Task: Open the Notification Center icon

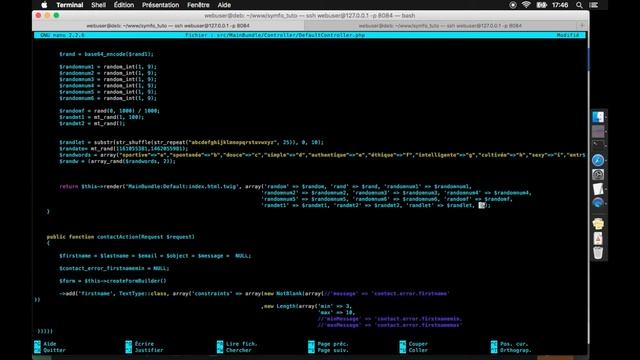Action: coord(594,5)
